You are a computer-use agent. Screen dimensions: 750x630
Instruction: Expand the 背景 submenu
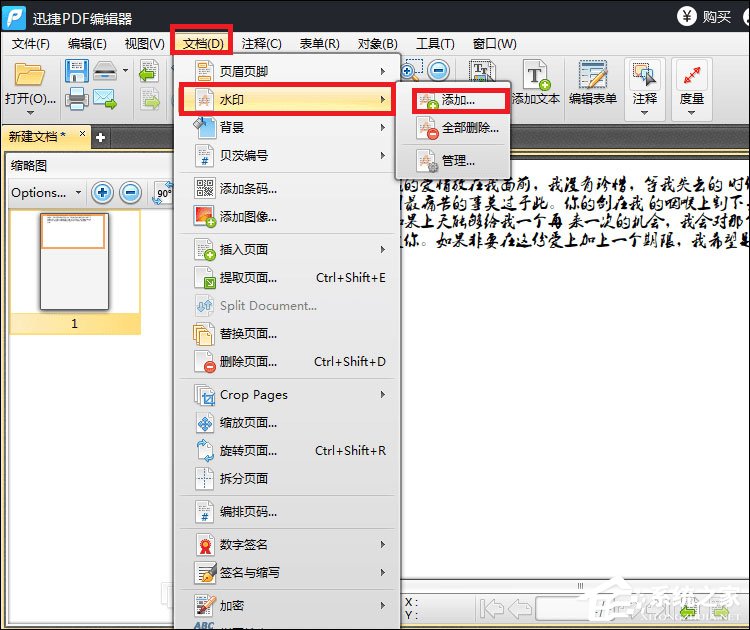[x=288, y=127]
